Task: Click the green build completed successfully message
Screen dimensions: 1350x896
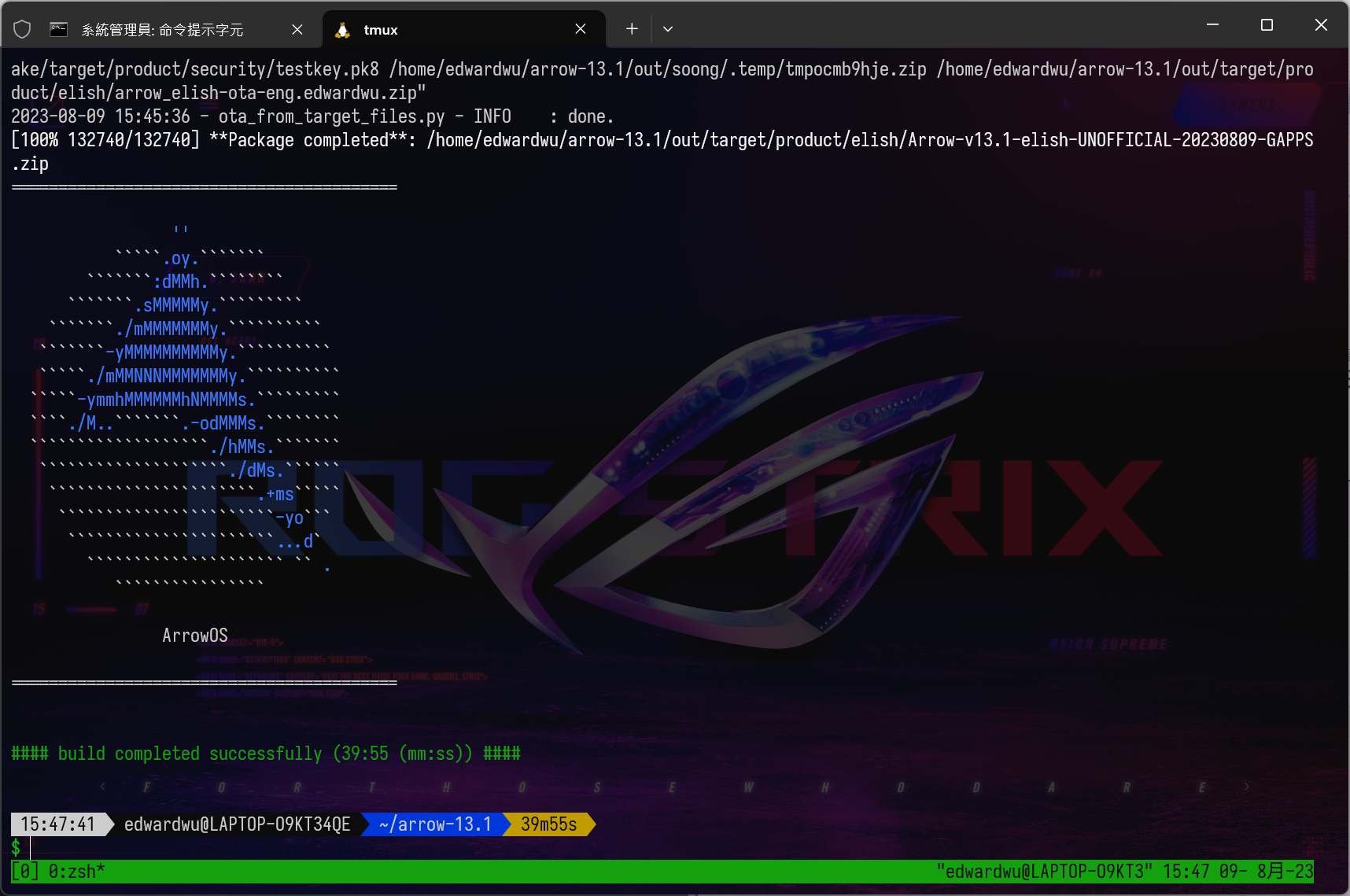Action: 265,754
